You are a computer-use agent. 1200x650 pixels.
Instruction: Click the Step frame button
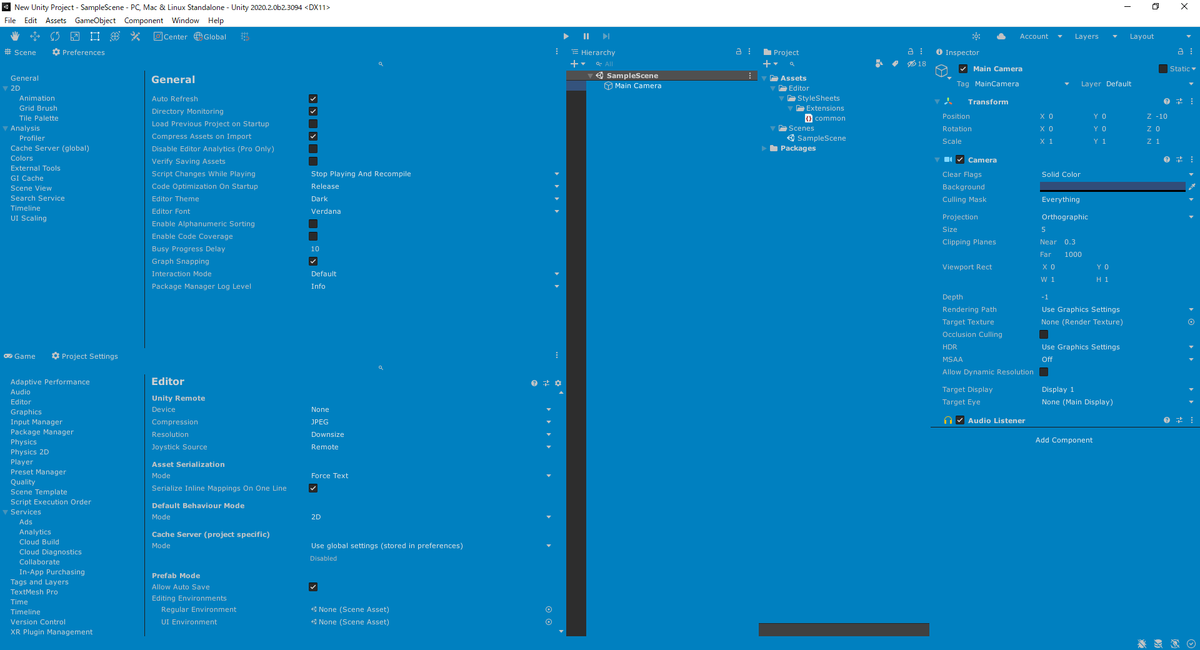tap(606, 36)
